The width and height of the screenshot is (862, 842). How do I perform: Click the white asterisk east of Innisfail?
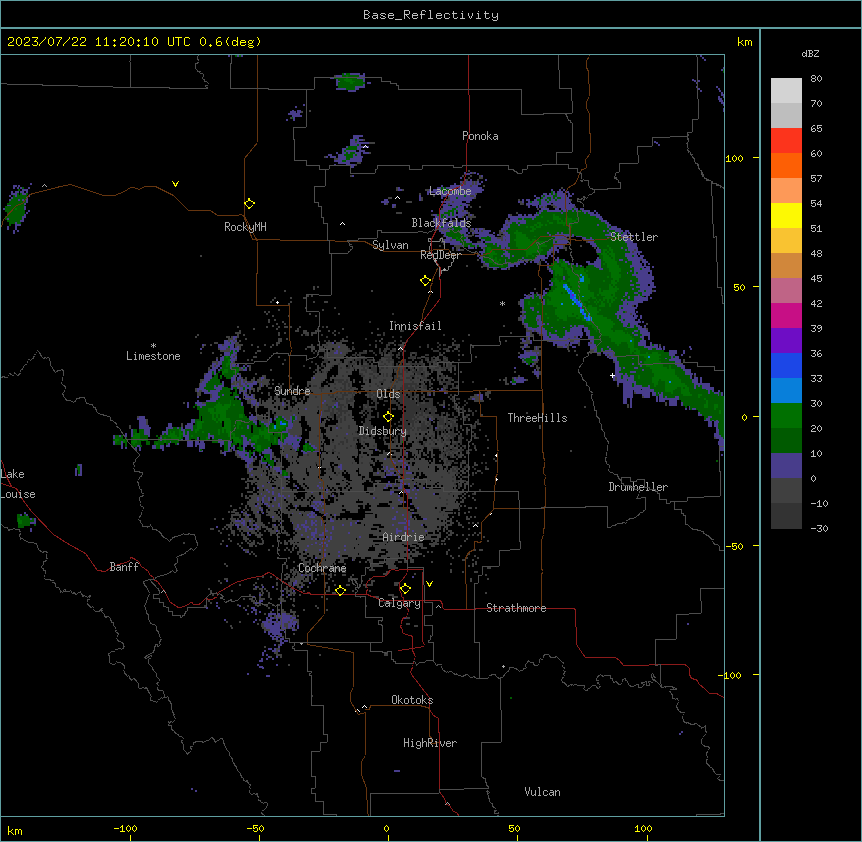502,303
